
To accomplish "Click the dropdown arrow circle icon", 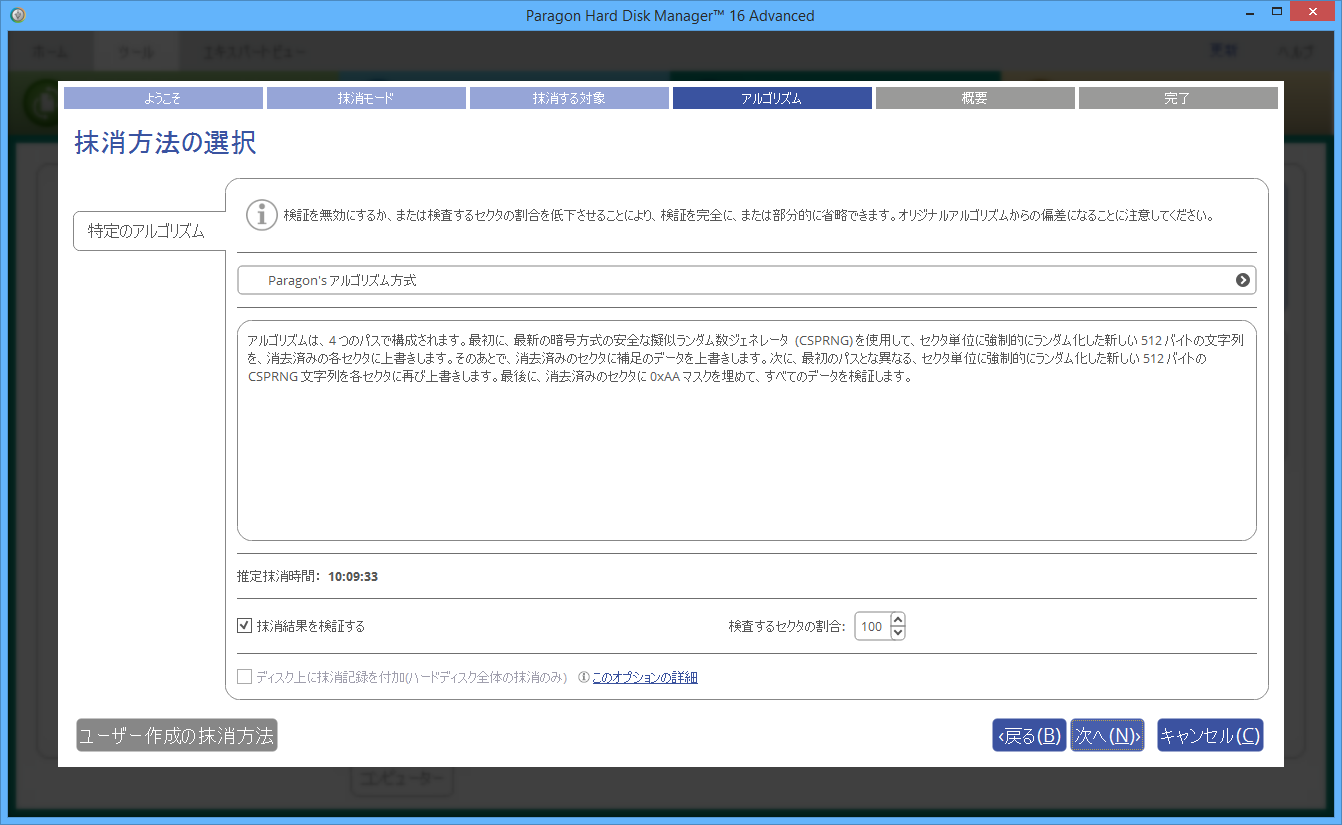I will pos(1243,280).
